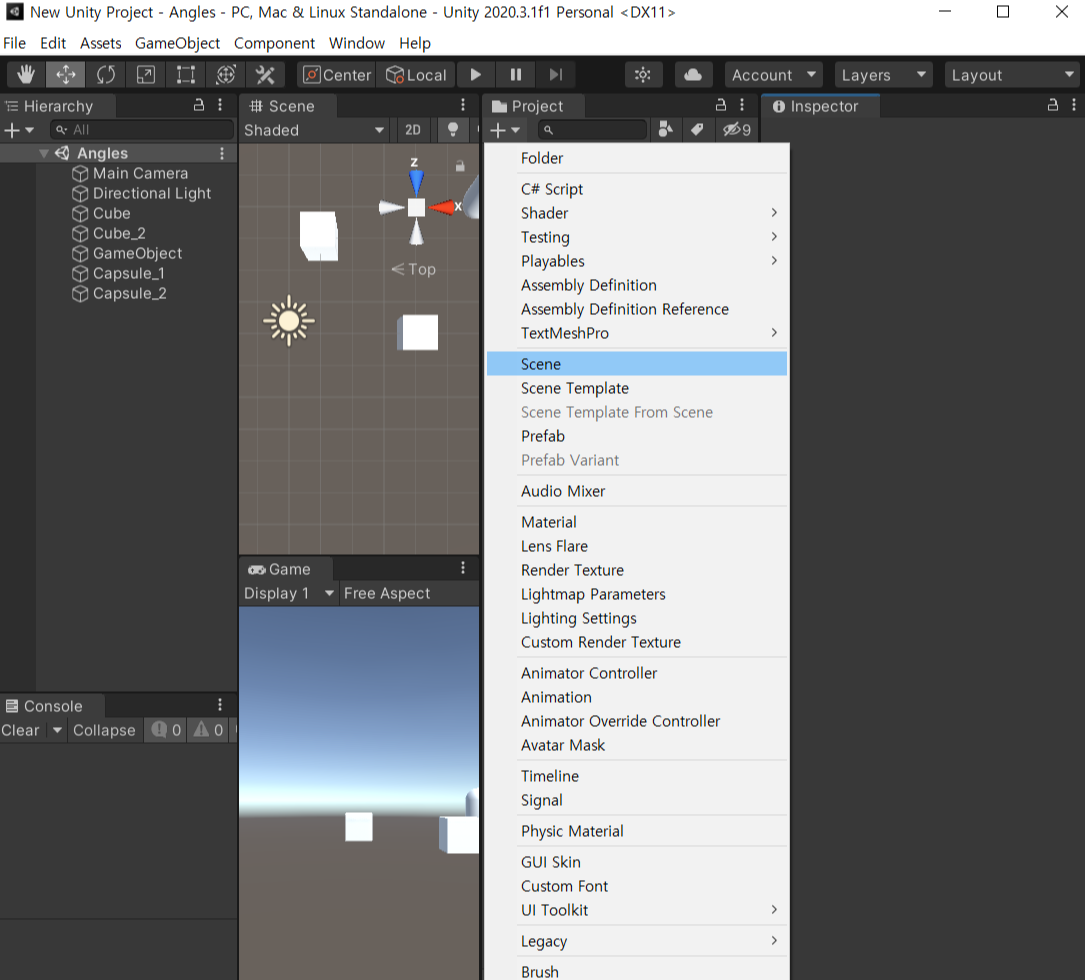Select the Hand tool

[x=26, y=75]
